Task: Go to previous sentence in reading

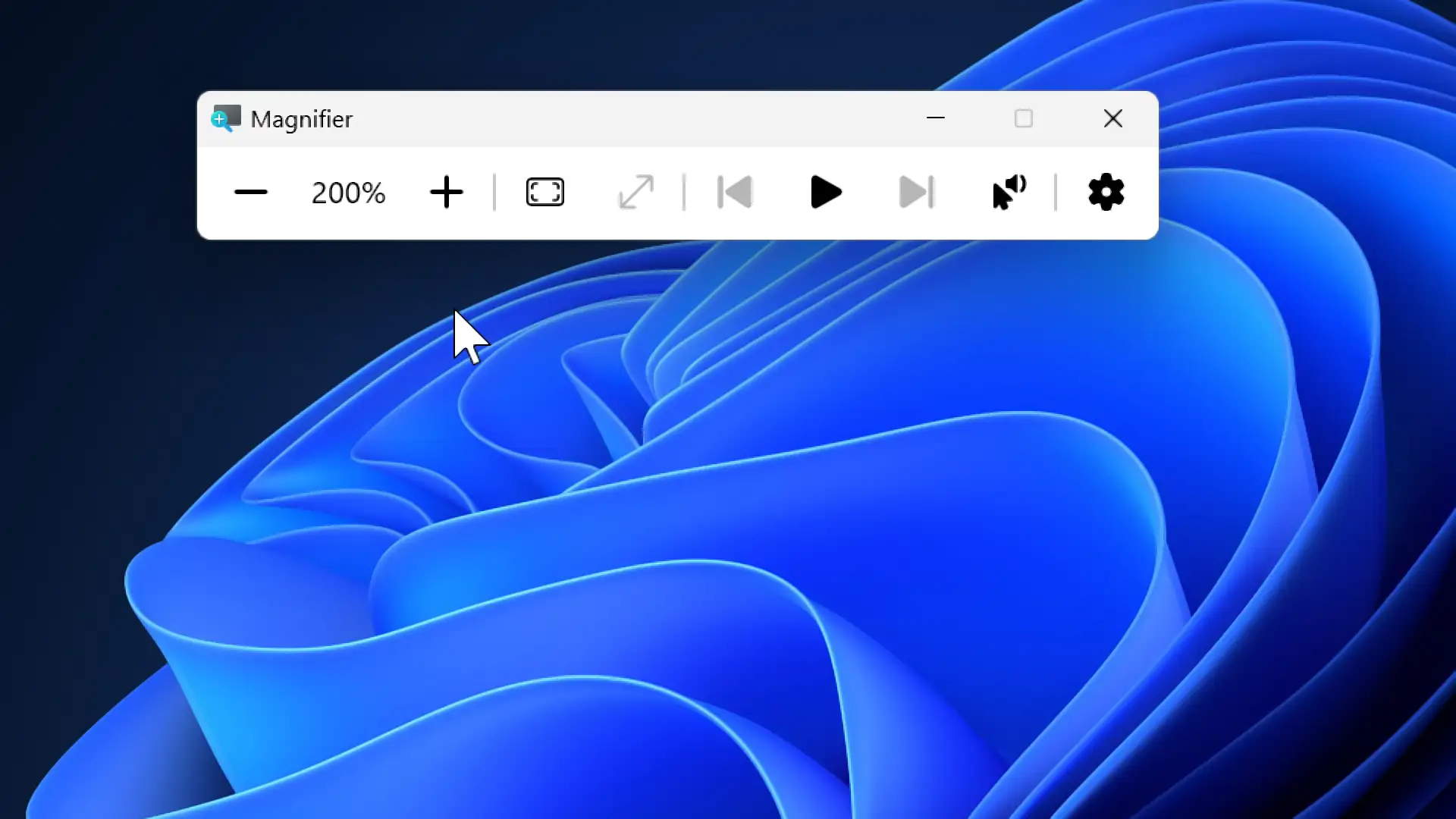Action: [x=734, y=193]
